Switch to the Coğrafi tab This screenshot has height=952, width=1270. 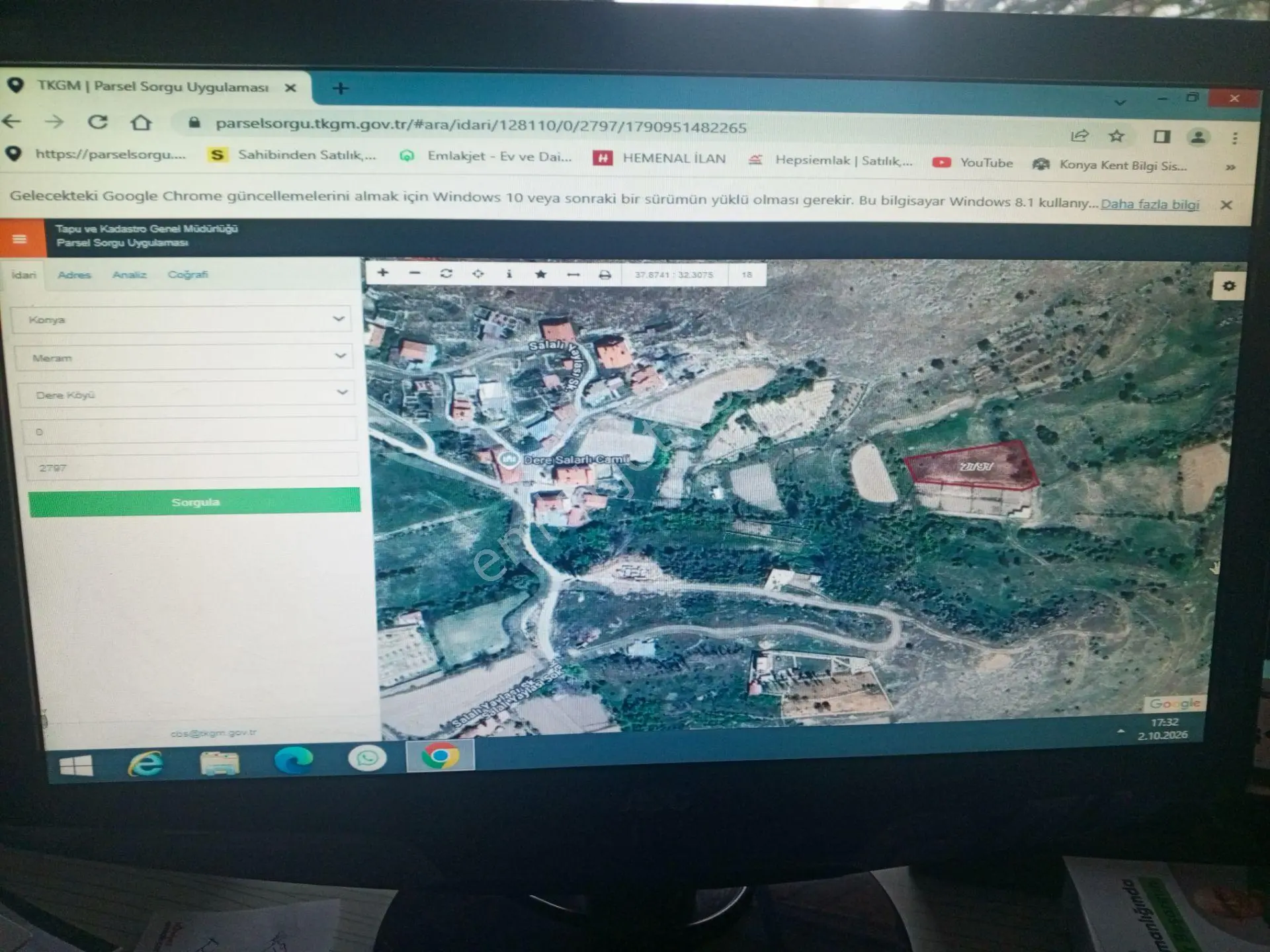188,274
